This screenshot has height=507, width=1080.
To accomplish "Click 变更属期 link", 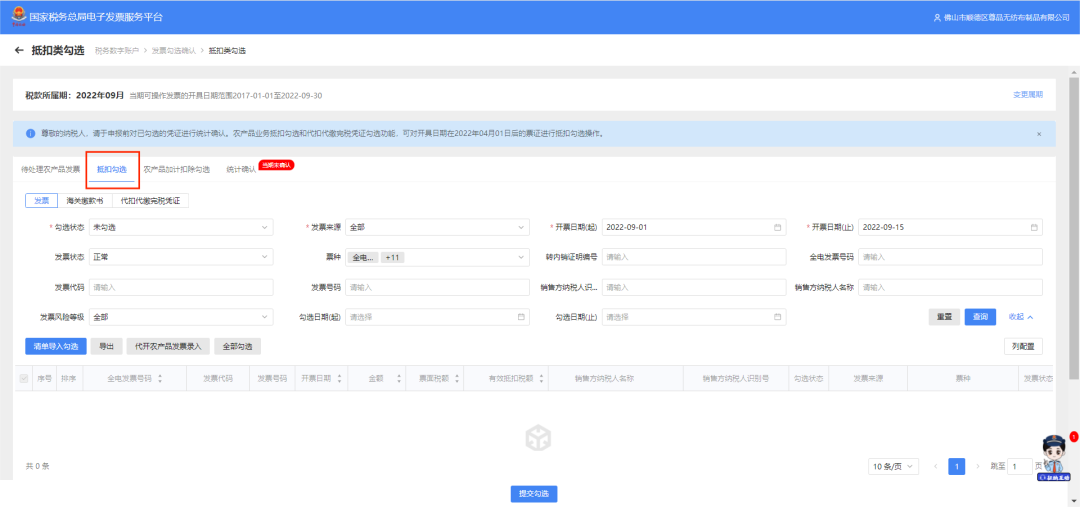I will (1028, 94).
